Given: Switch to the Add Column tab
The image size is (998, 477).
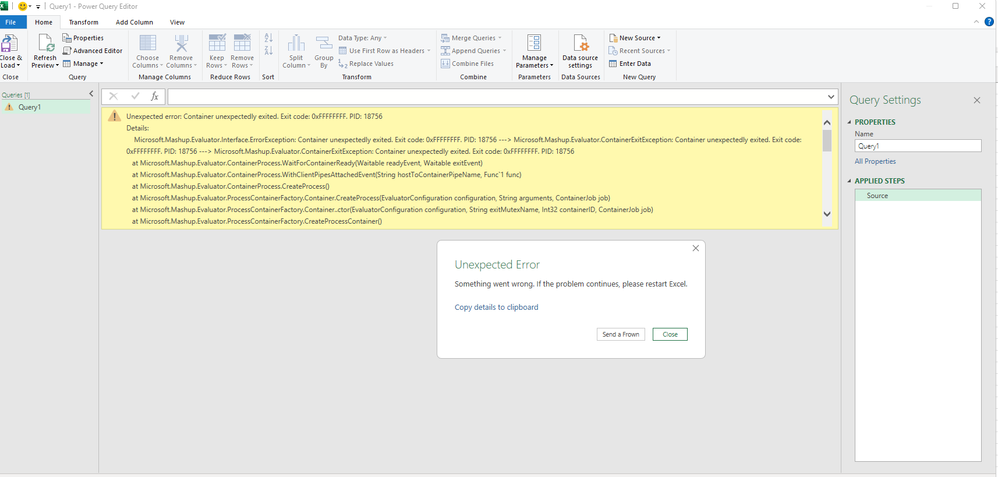Looking at the screenshot, I should [x=134, y=22].
